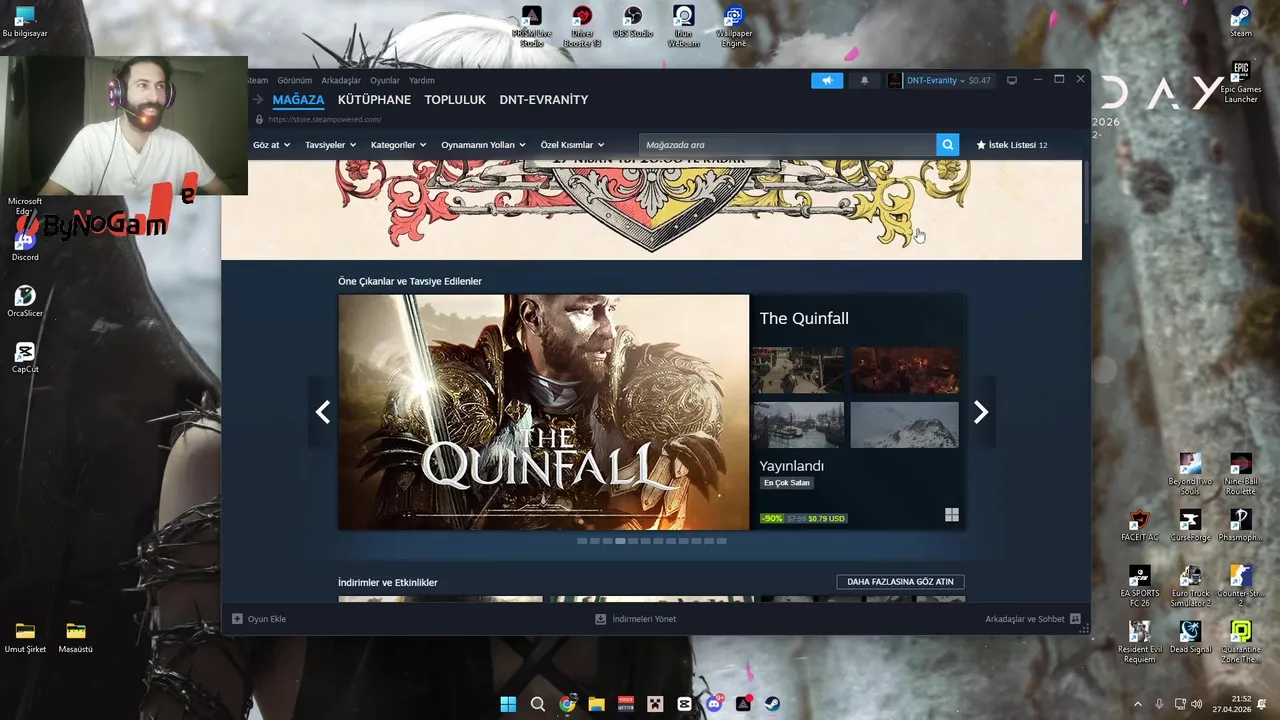
Task: Select the snowy mountain Quinfall screenshot
Action: [904, 425]
